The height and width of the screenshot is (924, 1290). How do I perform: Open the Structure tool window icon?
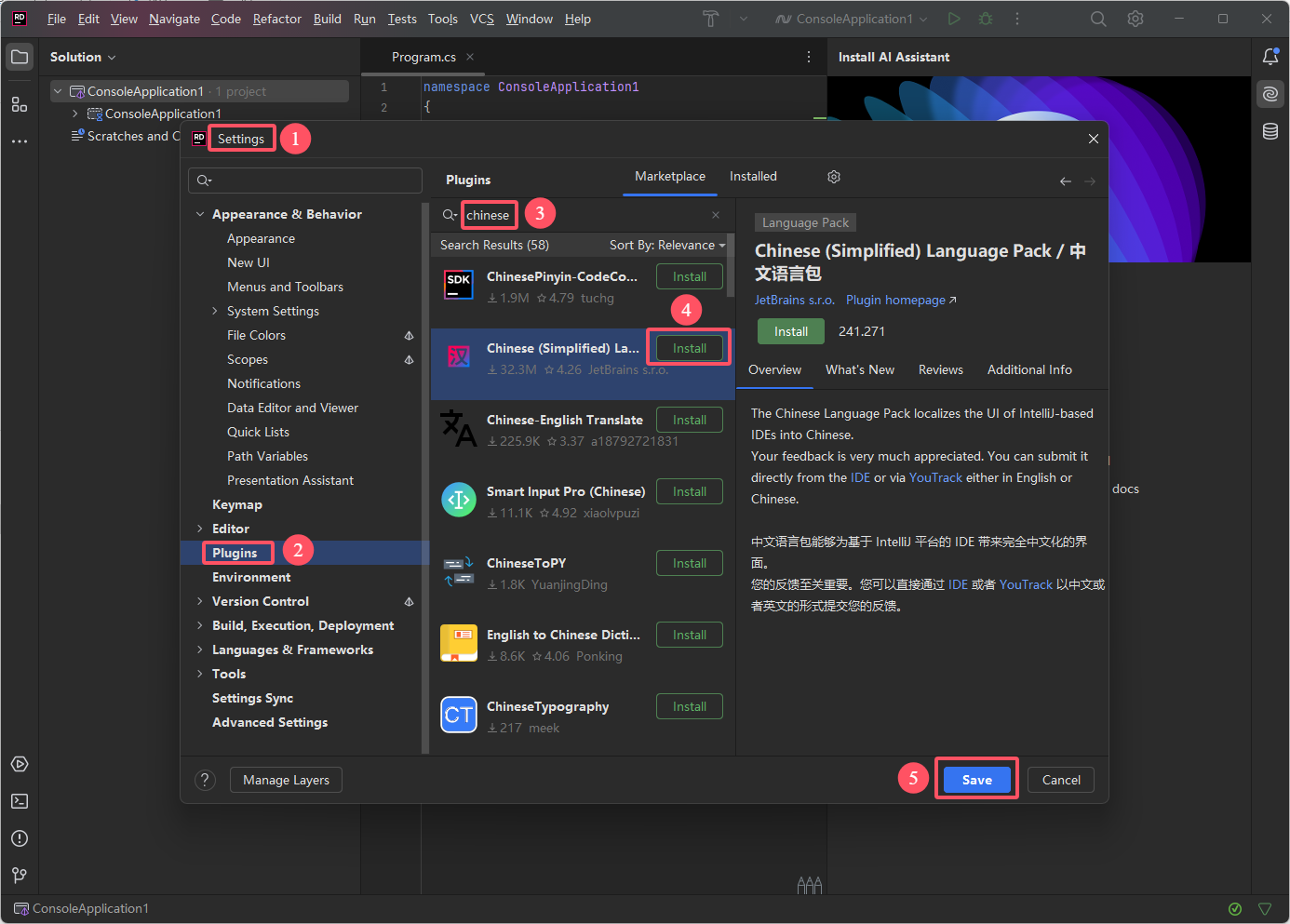[x=19, y=104]
